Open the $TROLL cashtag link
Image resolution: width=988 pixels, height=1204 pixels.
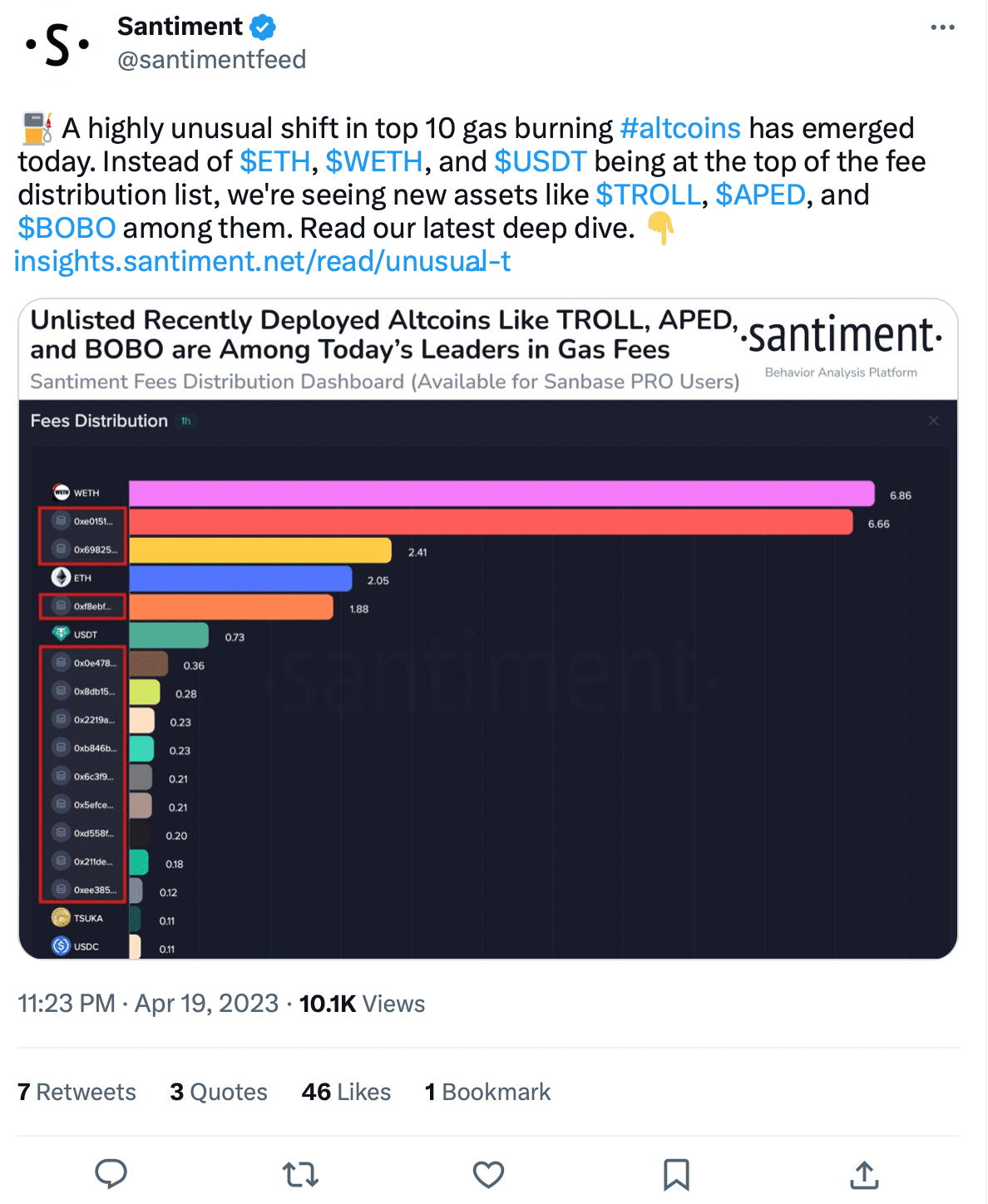pyautogui.click(x=648, y=195)
